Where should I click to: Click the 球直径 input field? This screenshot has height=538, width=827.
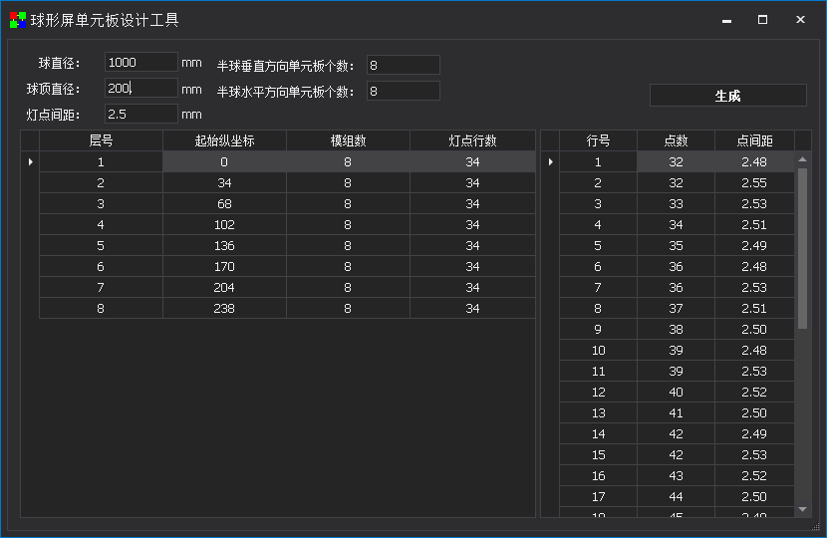coord(141,63)
